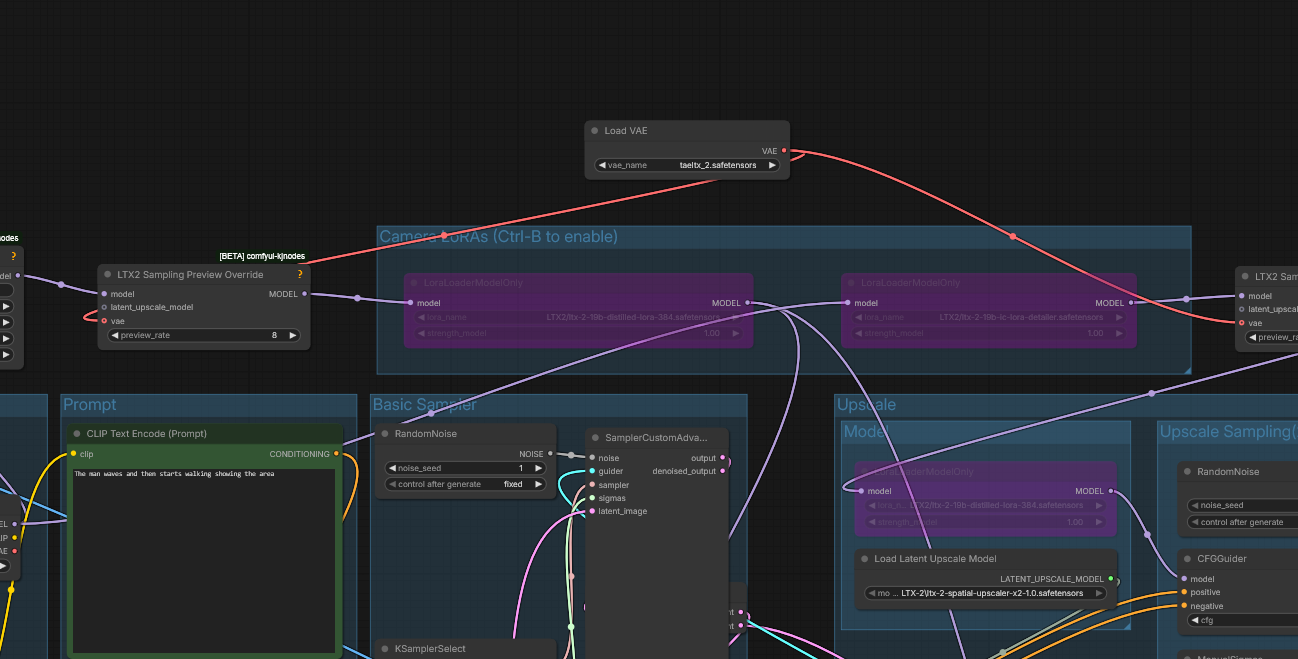Open the orange help icon on LTX2 Sampling Preview Override
This screenshot has height=659, width=1298.
pos(300,274)
